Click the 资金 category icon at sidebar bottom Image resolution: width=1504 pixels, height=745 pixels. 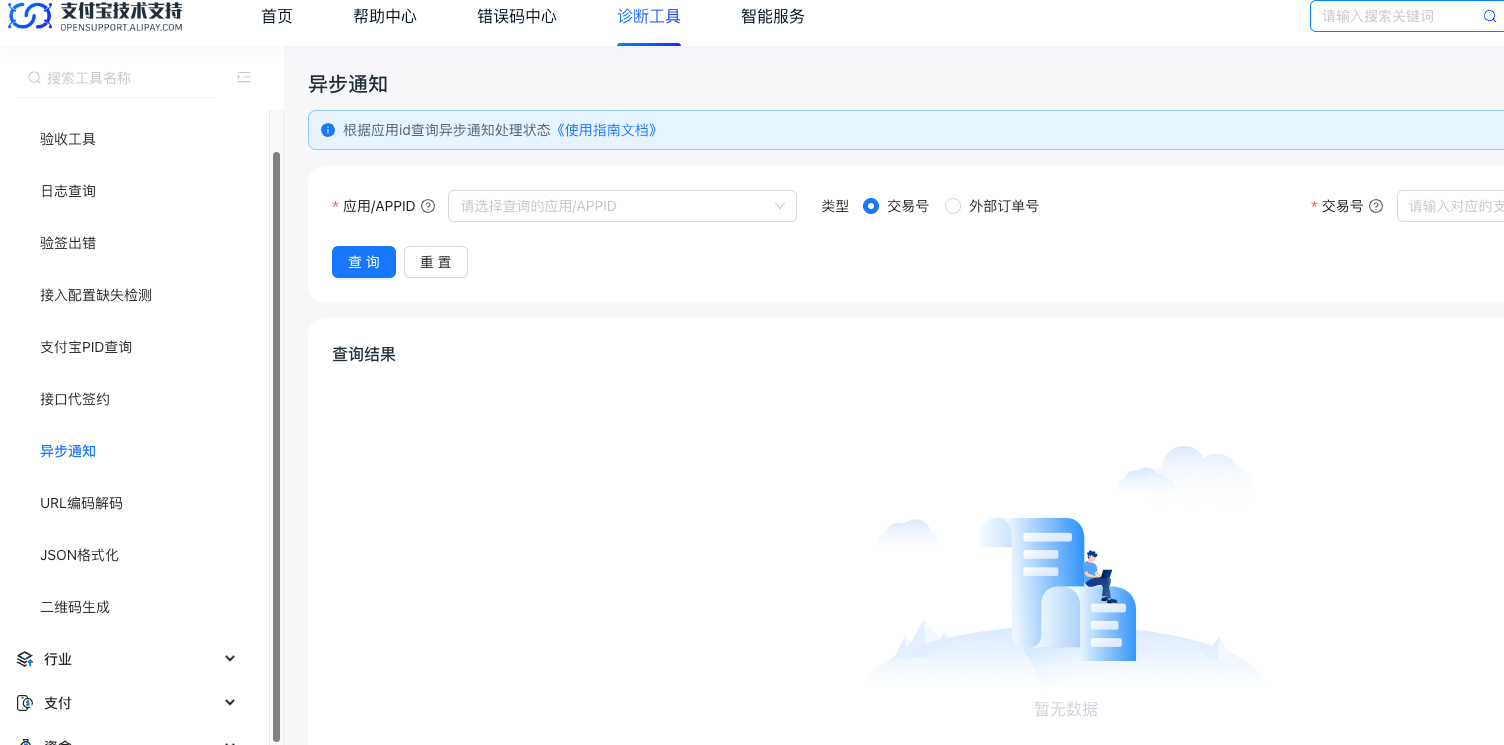click(x=24, y=741)
